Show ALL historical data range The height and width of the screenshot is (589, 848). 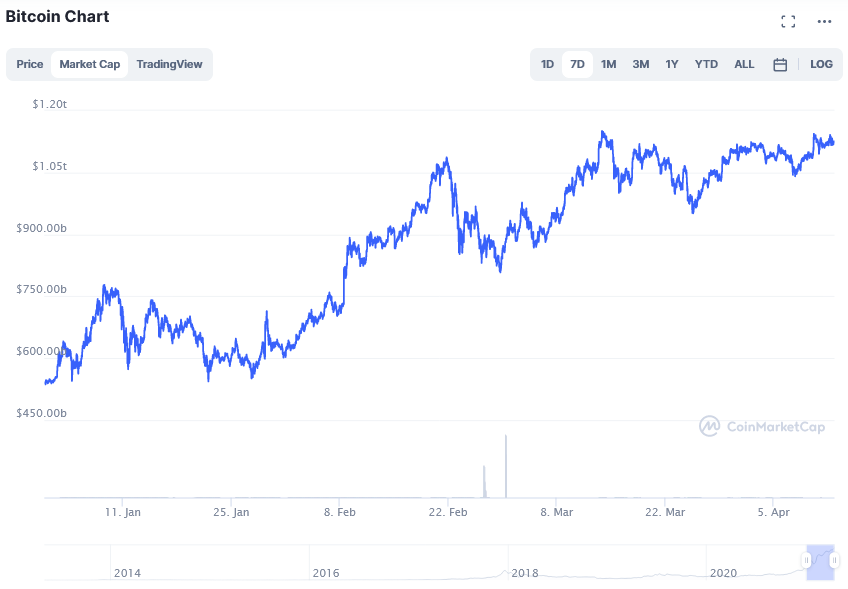click(744, 64)
